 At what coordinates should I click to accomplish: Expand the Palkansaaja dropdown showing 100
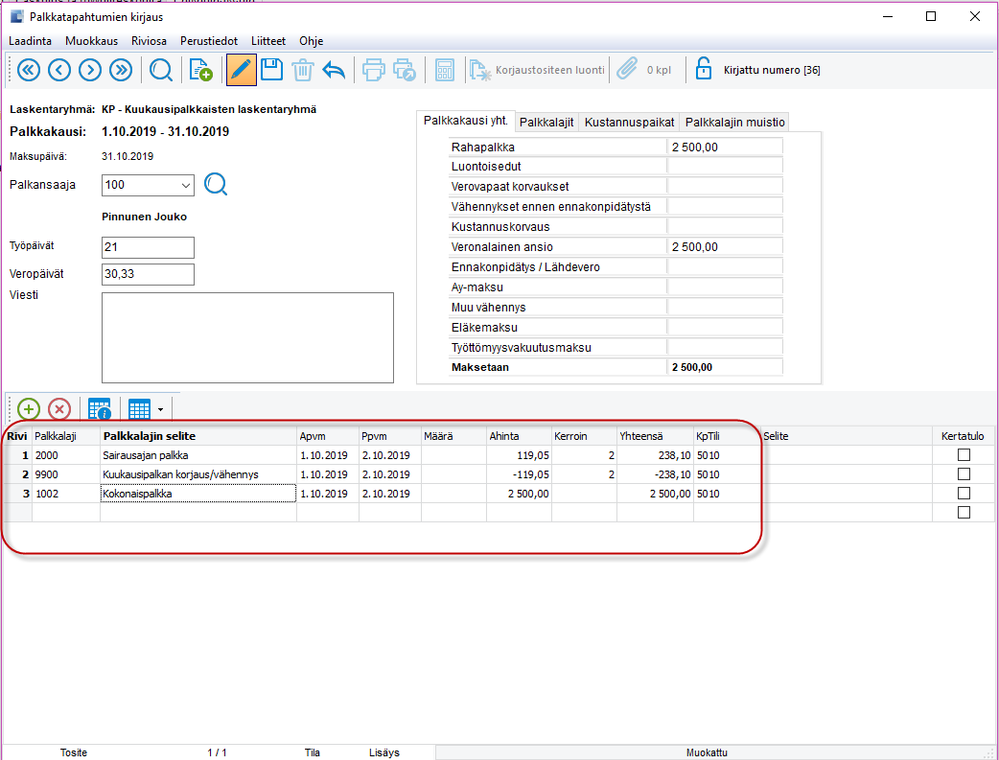tap(185, 185)
